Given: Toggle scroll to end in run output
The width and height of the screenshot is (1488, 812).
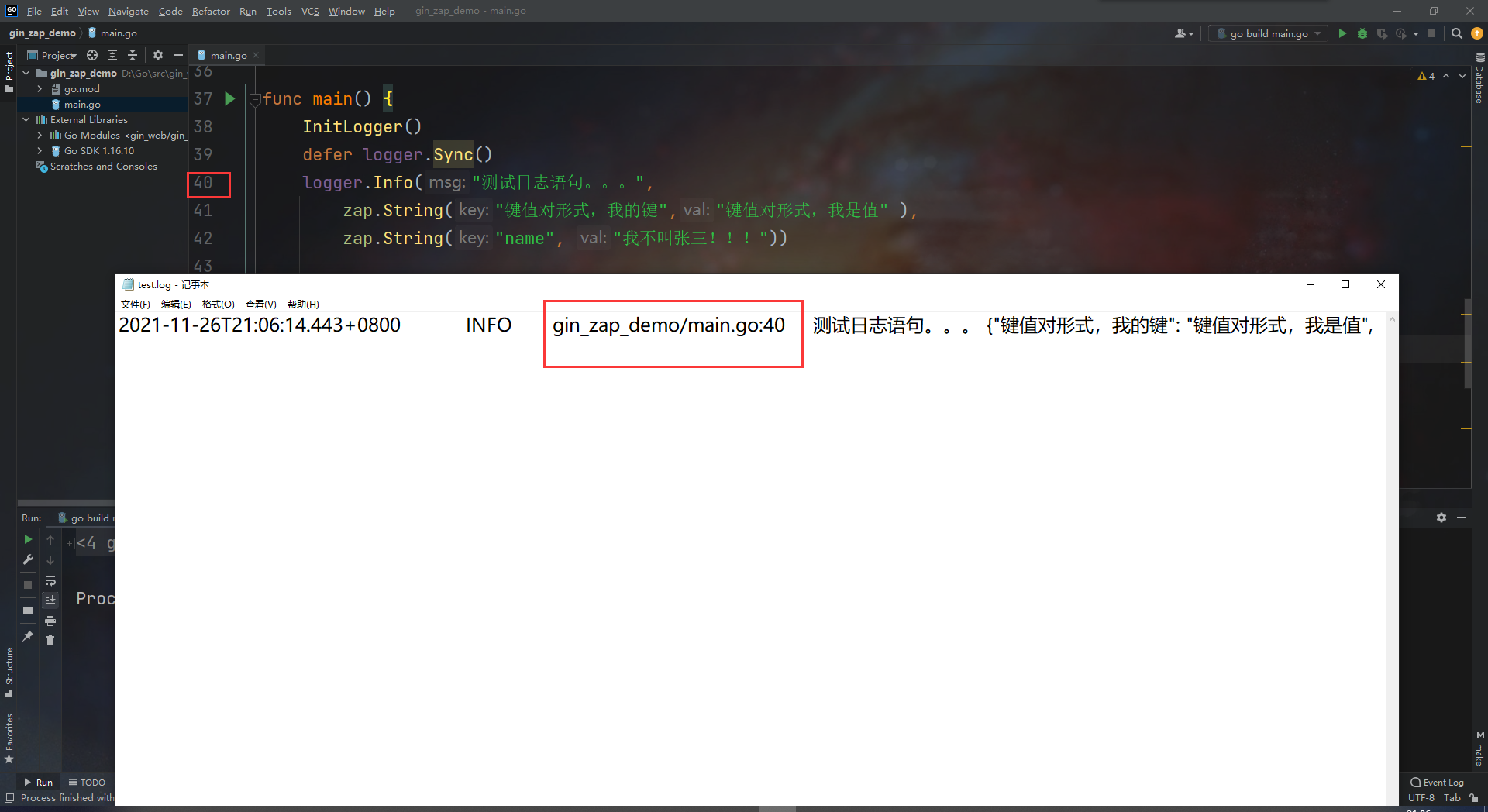Looking at the screenshot, I should [x=51, y=600].
